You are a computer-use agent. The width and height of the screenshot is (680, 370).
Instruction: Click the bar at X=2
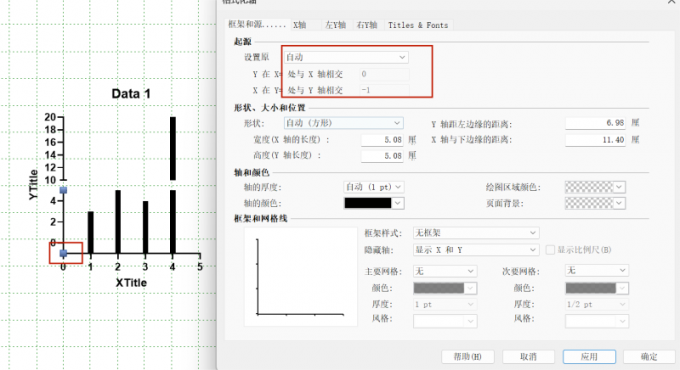click(118, 222)
